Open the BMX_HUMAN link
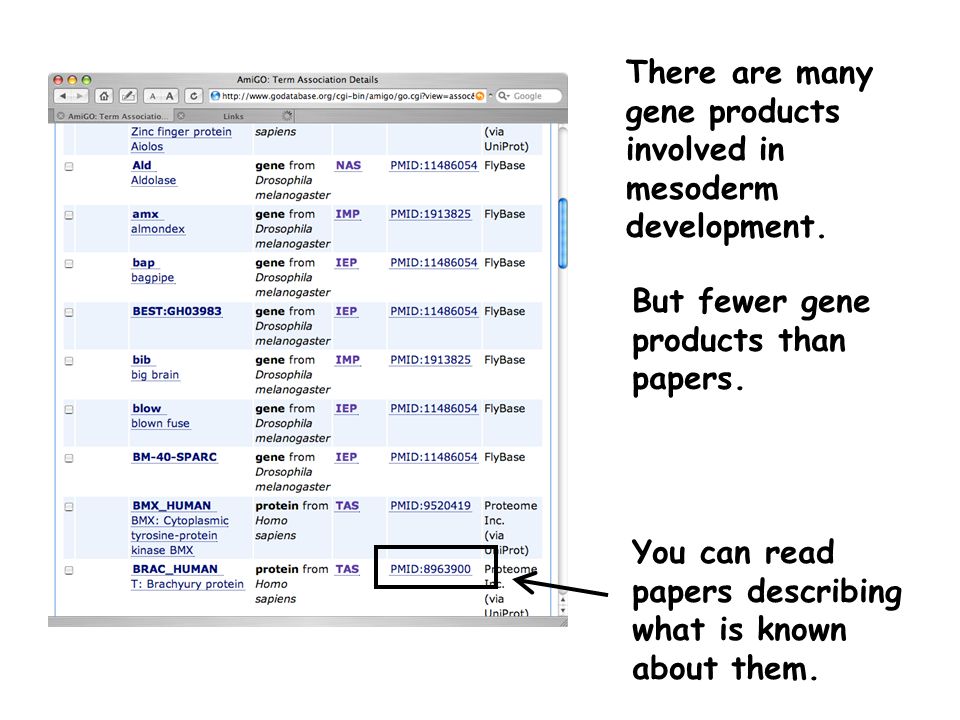960x720 pixels. pos(171,506)
